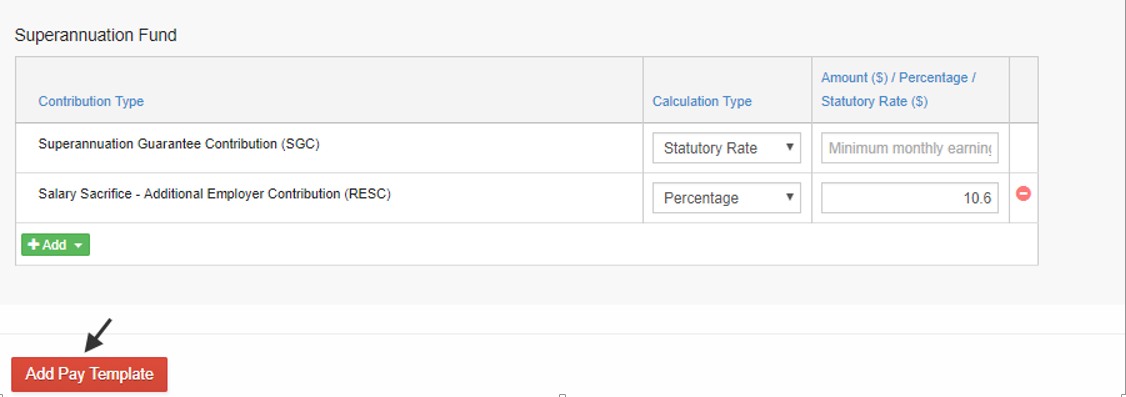Open the SGC Calculation Type select box
The image size is (1126, 397).
(x=727, y=149)
